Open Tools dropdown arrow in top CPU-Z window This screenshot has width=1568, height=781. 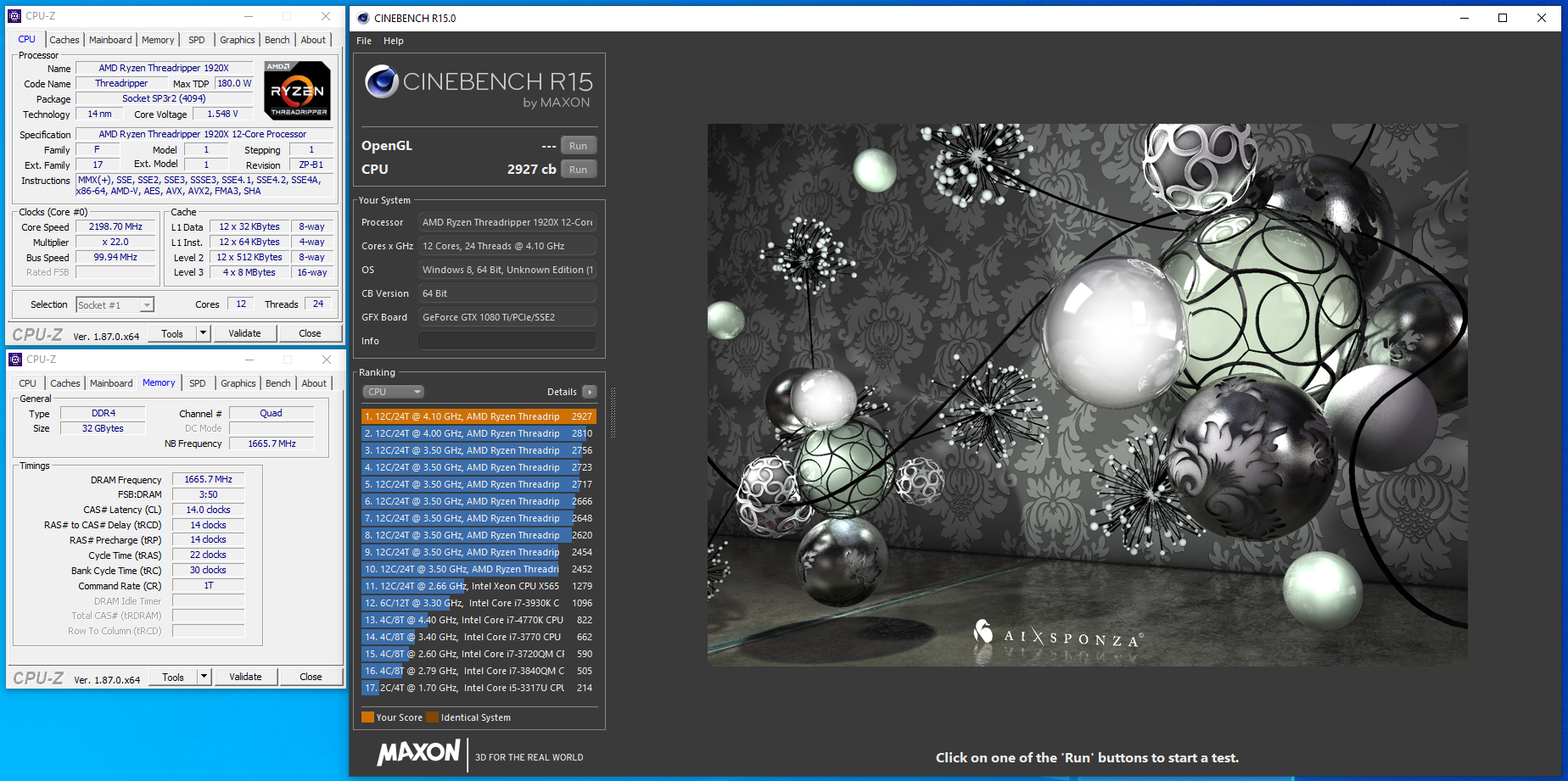(x=203, y=333)
